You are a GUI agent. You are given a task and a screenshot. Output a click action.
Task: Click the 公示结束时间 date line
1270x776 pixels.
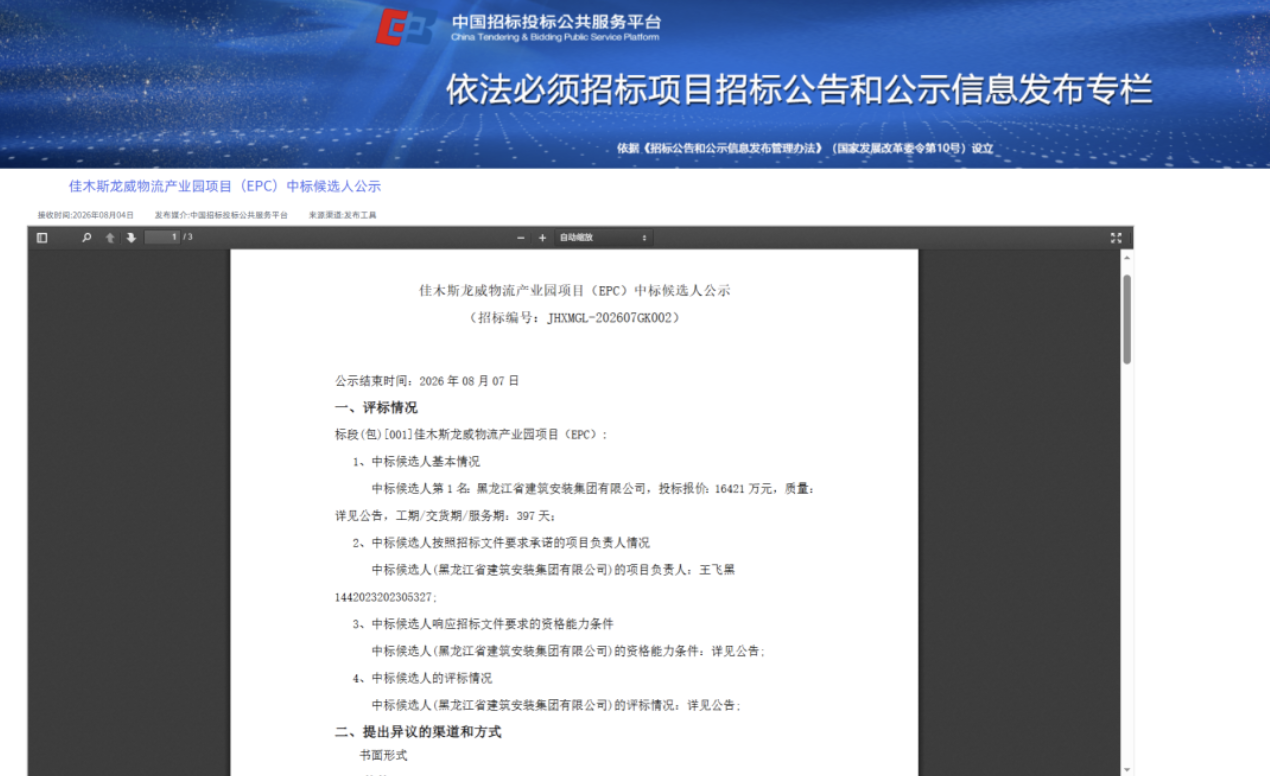click(427, 381)
